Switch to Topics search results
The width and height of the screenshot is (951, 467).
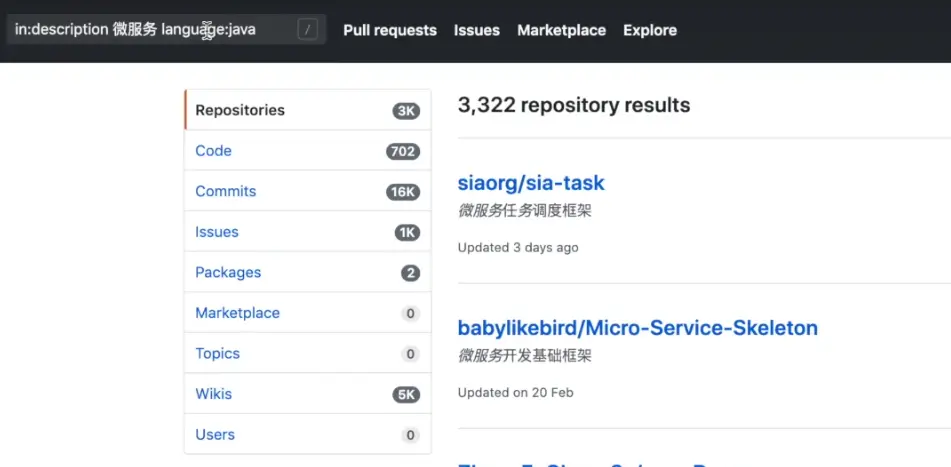point(218,353)
